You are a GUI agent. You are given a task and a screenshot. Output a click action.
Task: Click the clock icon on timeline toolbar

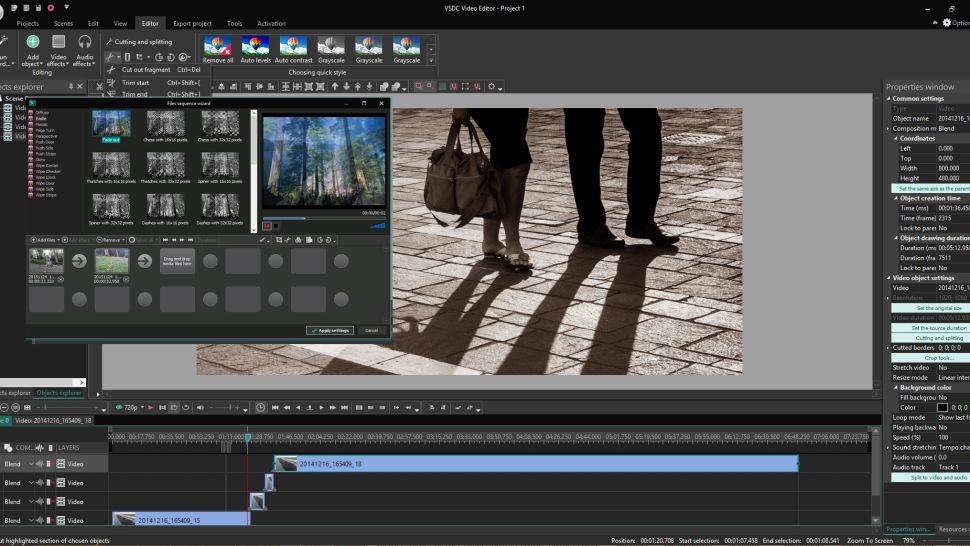261,408
